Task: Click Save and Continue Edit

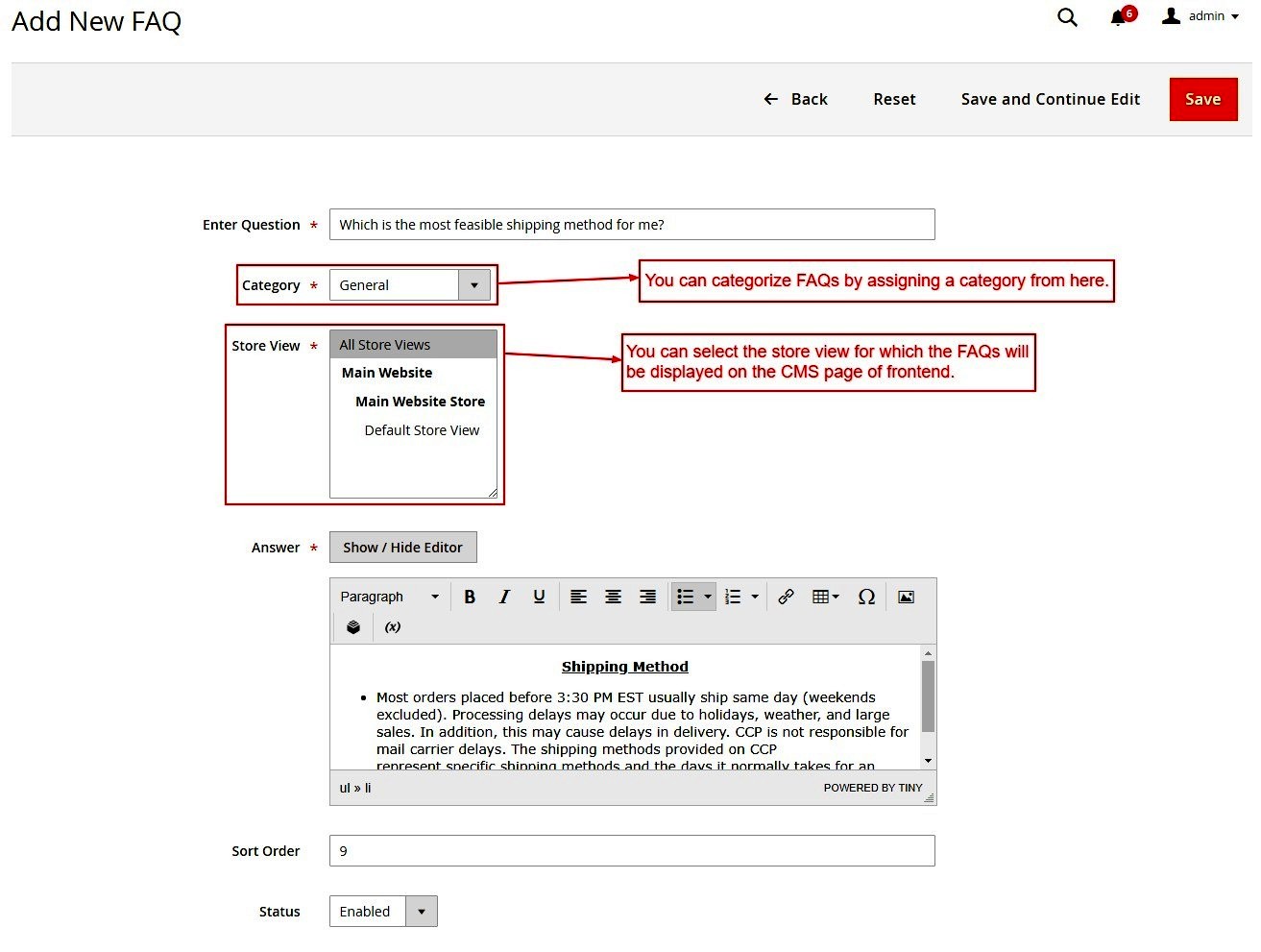Action: pos(1050,99)
